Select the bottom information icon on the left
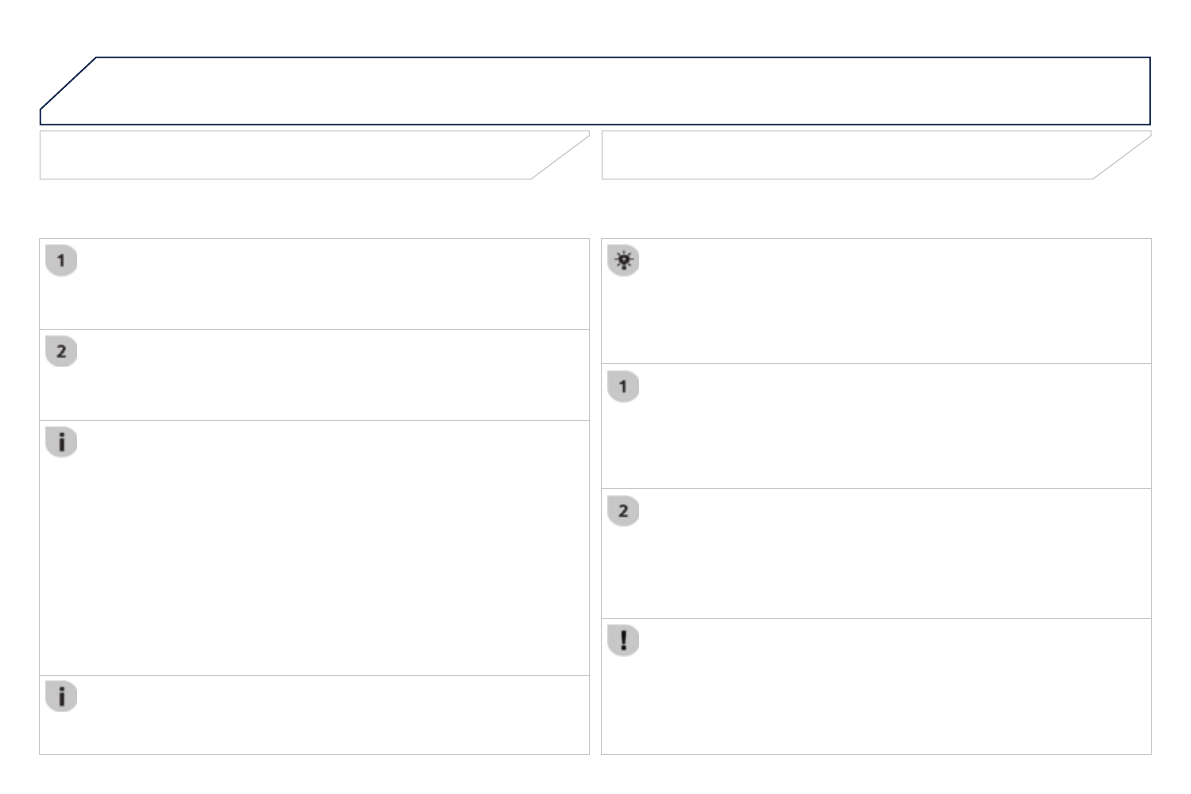This screenshot has width=1191, height=794. (x=63, y=698)
